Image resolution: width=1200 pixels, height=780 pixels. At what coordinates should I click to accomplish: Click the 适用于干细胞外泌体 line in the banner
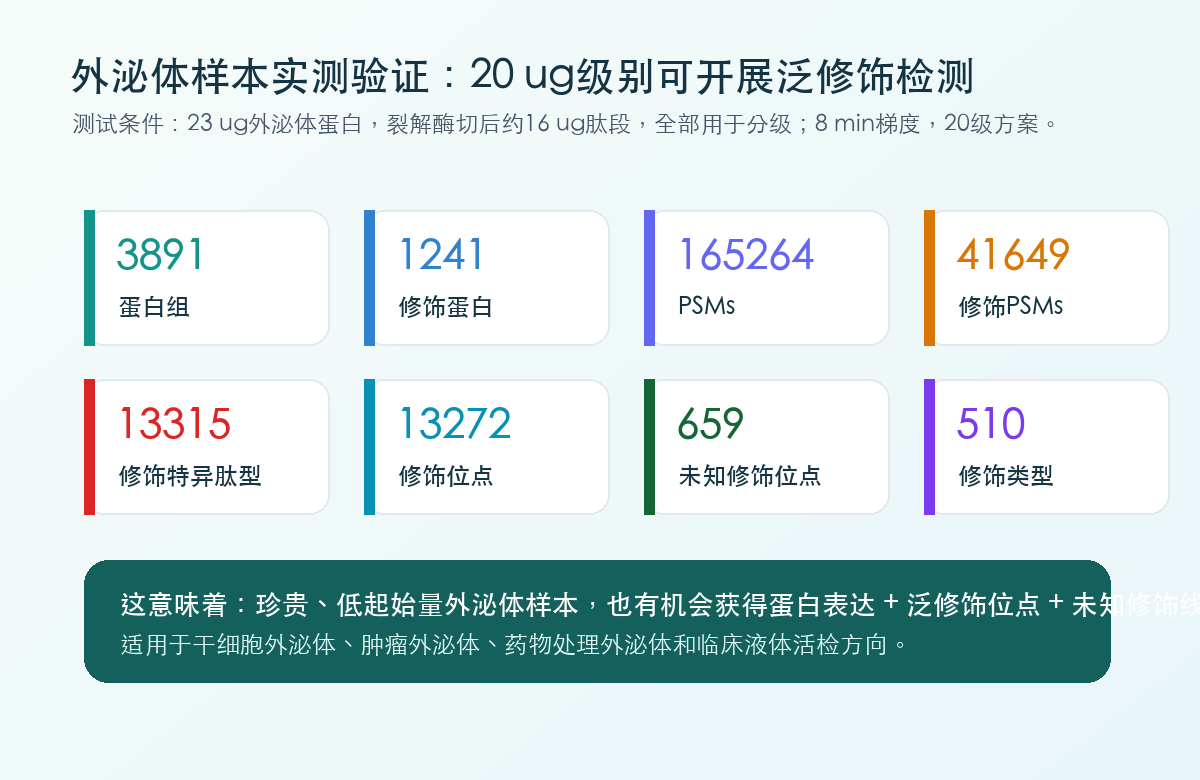tap(515, 645)
